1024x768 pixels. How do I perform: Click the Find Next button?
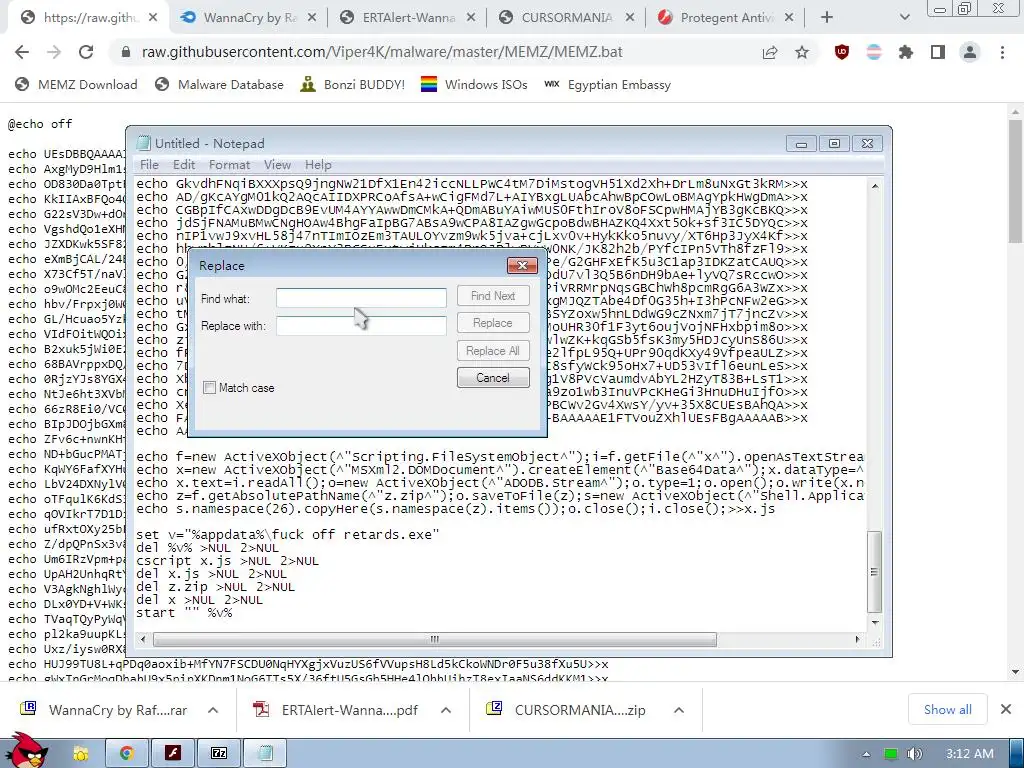(493, 296)
